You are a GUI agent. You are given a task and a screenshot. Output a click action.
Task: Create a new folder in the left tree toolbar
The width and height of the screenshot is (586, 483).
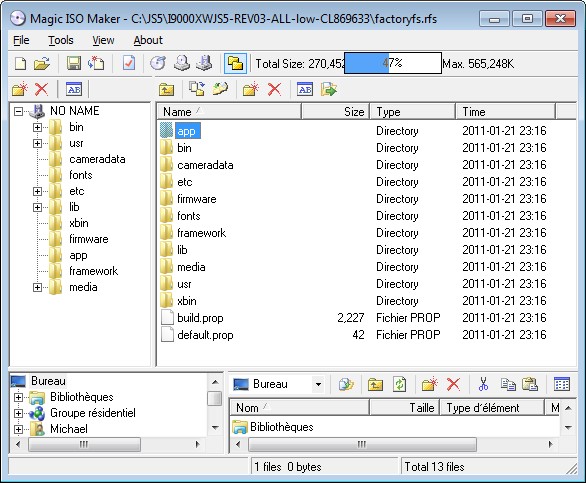[19, 89]
